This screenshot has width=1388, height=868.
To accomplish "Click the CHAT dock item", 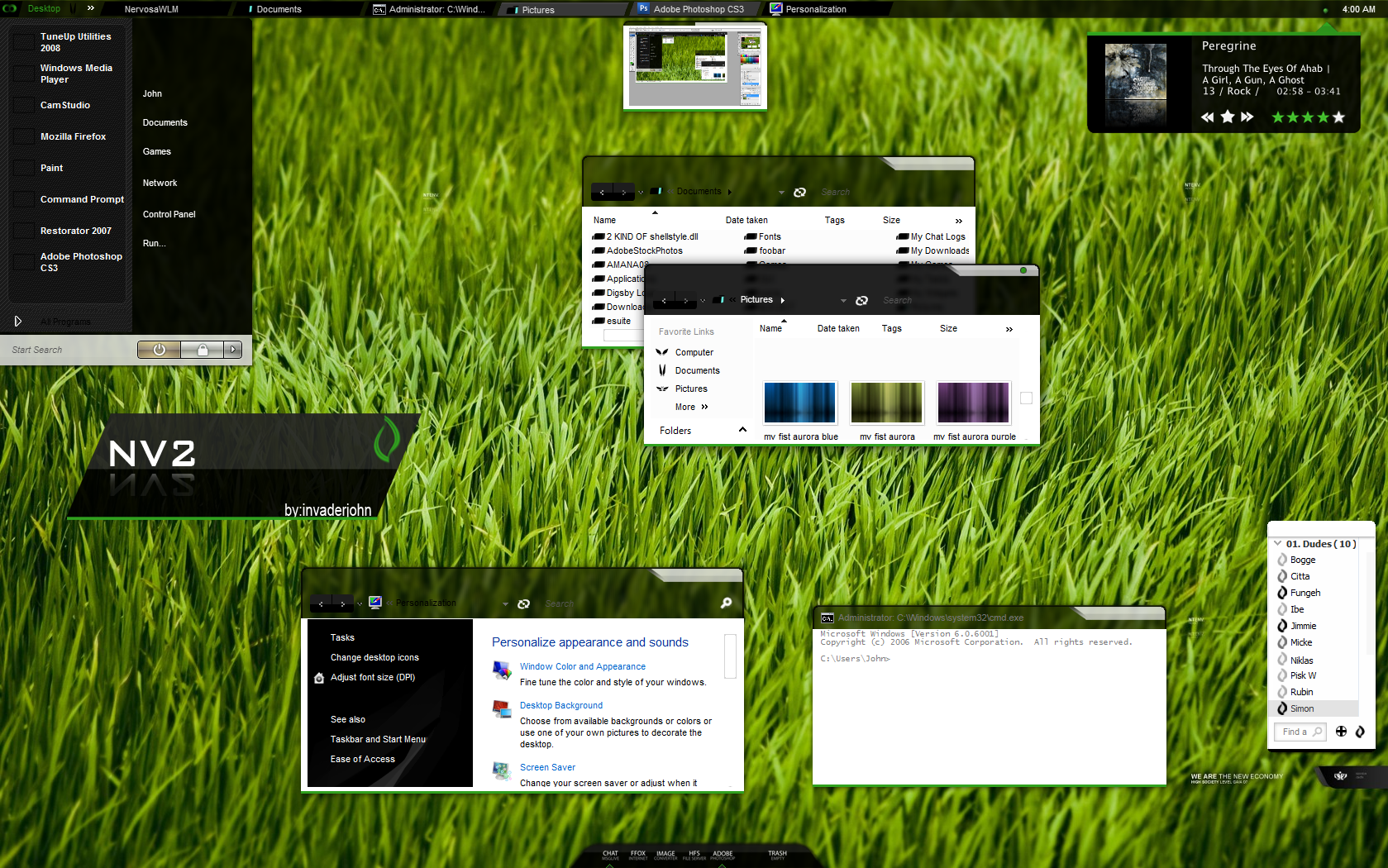I will [610, 856].
